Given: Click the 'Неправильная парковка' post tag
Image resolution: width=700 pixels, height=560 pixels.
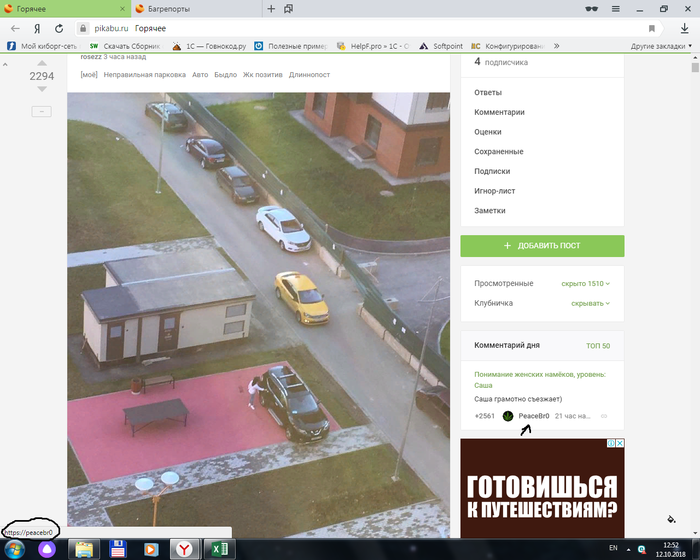Looking at the screenshot, I should [x=144, y=75].
